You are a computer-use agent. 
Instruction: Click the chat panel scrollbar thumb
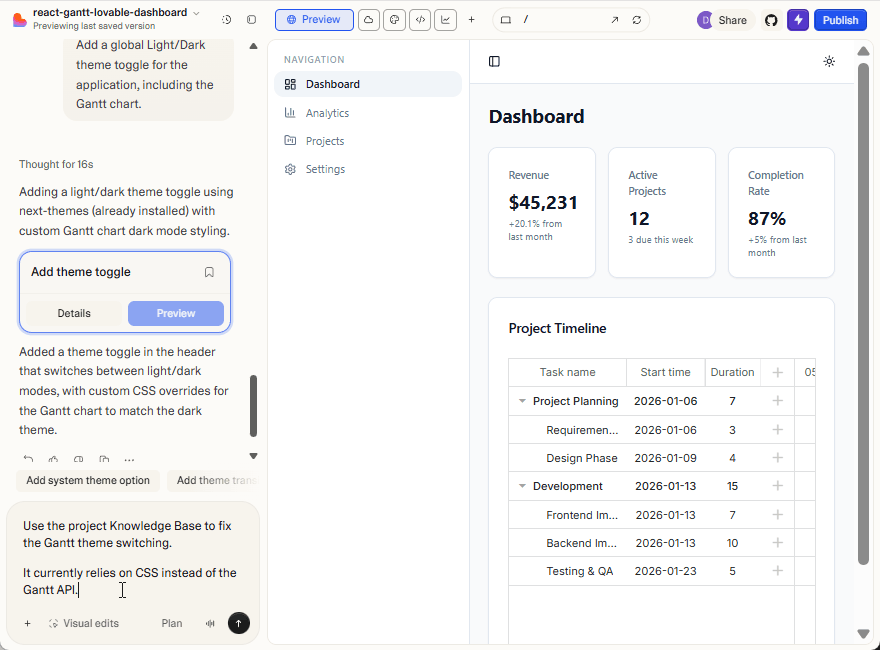pos(253,405)
